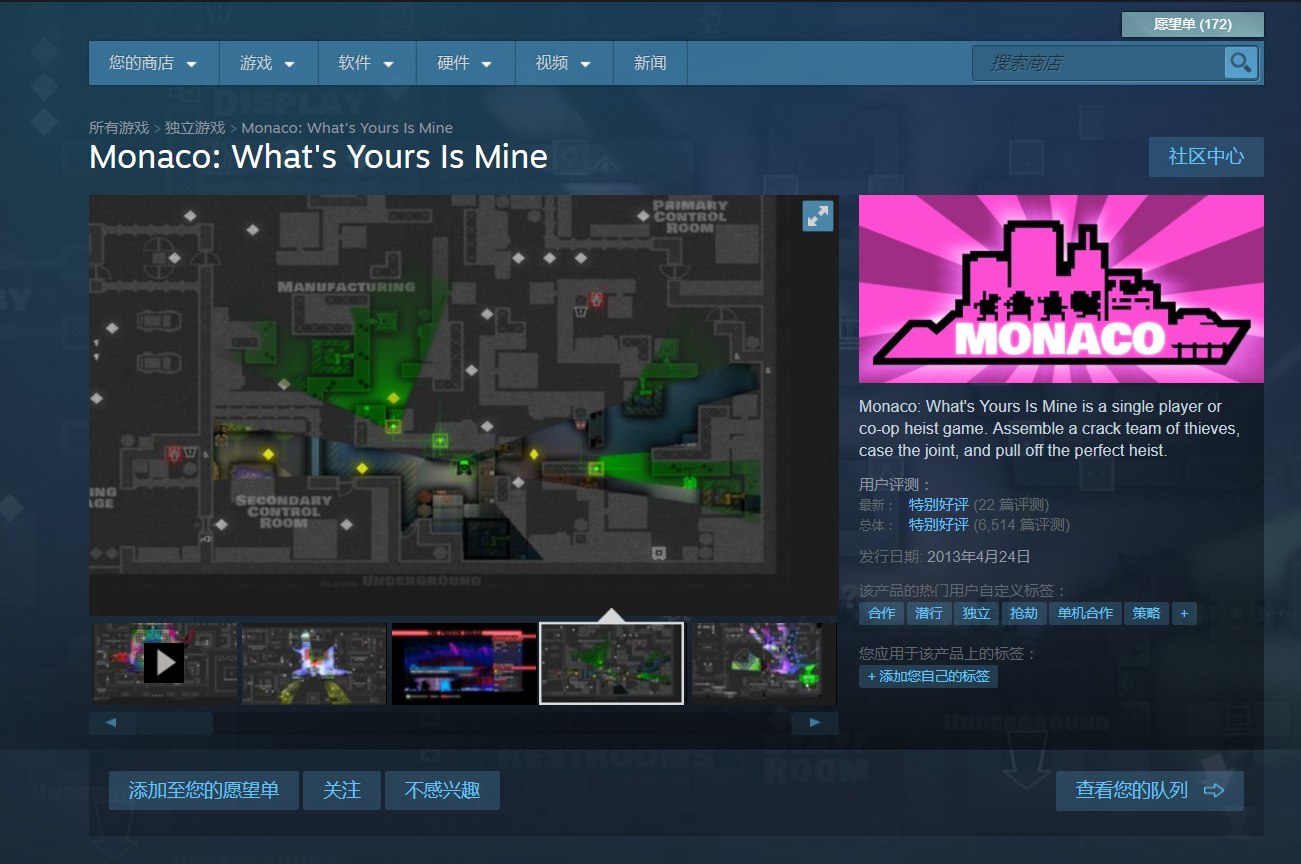Viewport: 1301px width, 864px height.
Task: Open 您的商店 dropdown menu
Action: pyautogui.click(x=153, y=63)
